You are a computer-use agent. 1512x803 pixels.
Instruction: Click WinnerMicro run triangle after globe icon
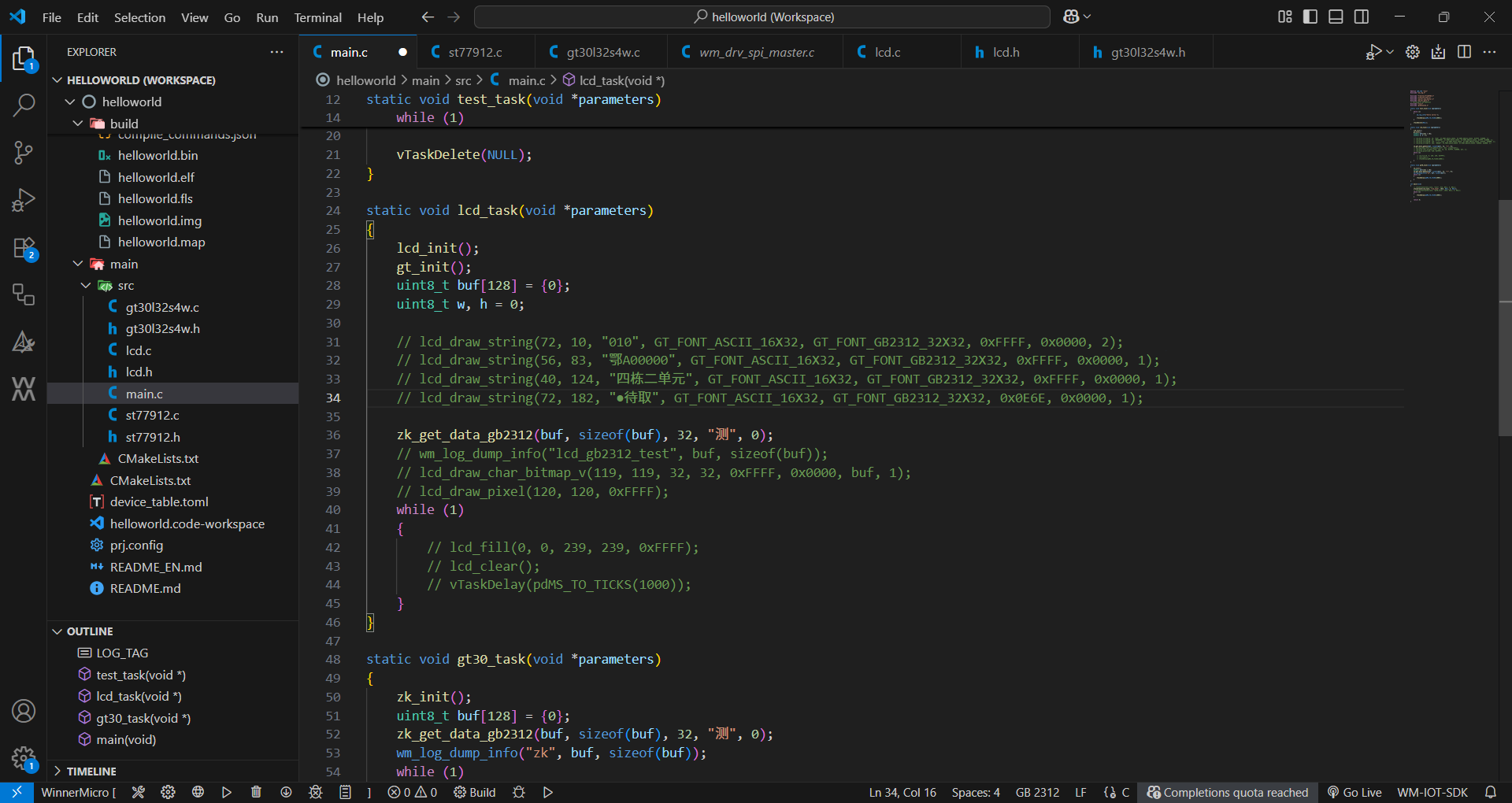(x=227, y=792)
